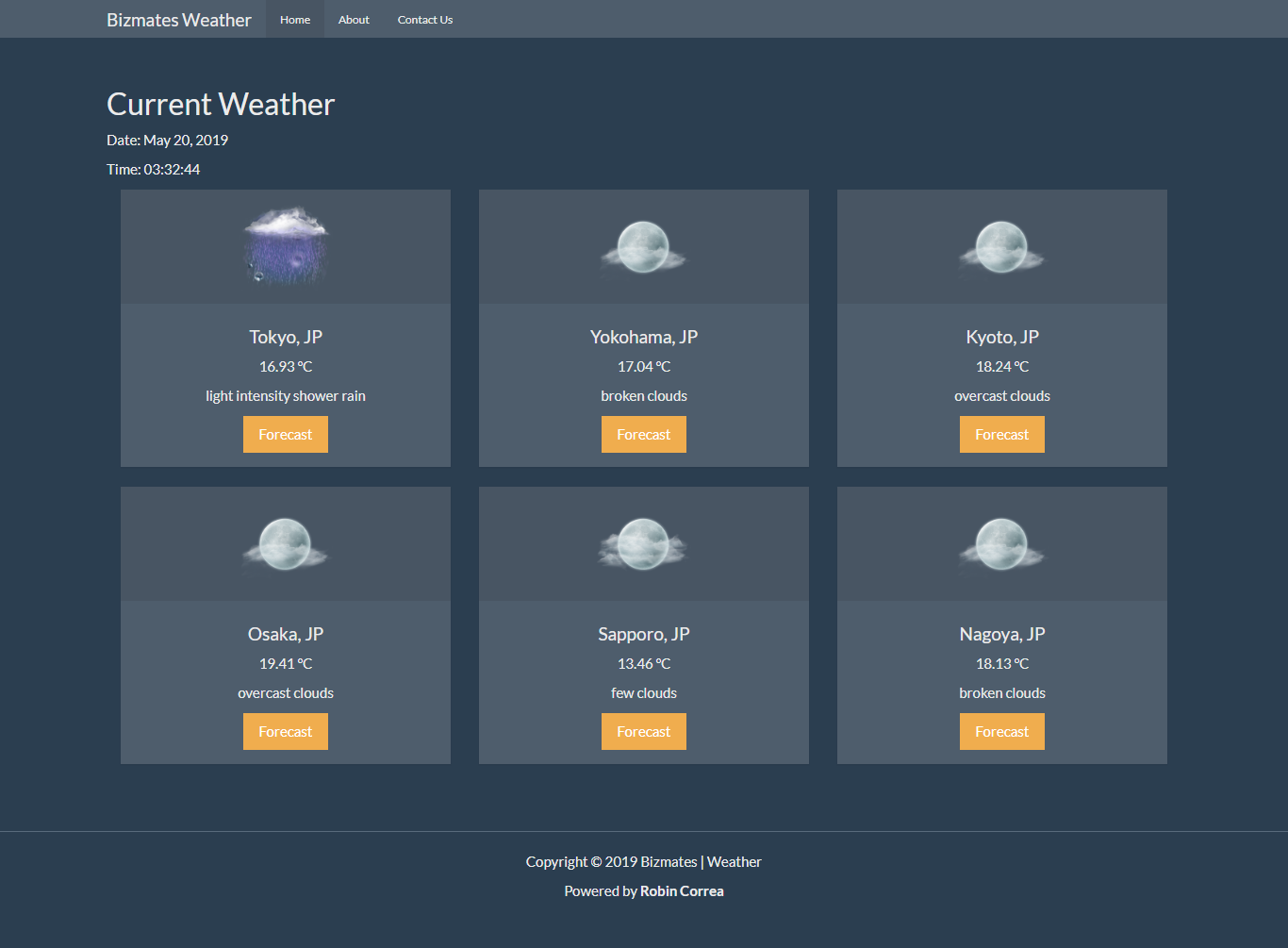Click the Tokyo, JP city name
The image size is (1288, 948).
285,336
